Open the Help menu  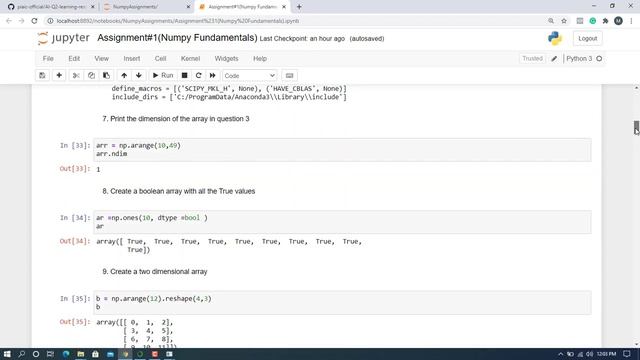pos(260,58)
